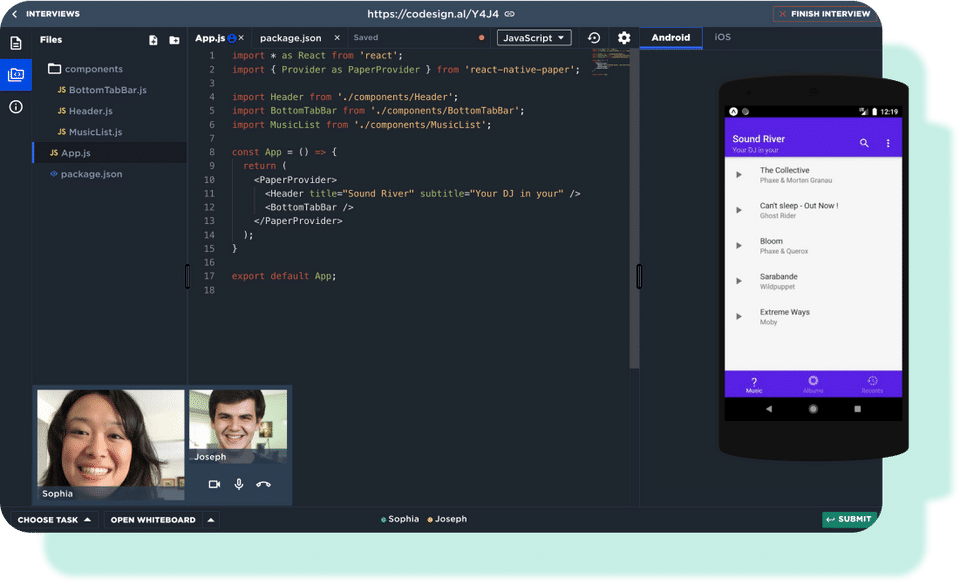The image size is (960, 584).
Task: Tap Android back button in preview
Action: pyautogui.click(x=769, y=409)
